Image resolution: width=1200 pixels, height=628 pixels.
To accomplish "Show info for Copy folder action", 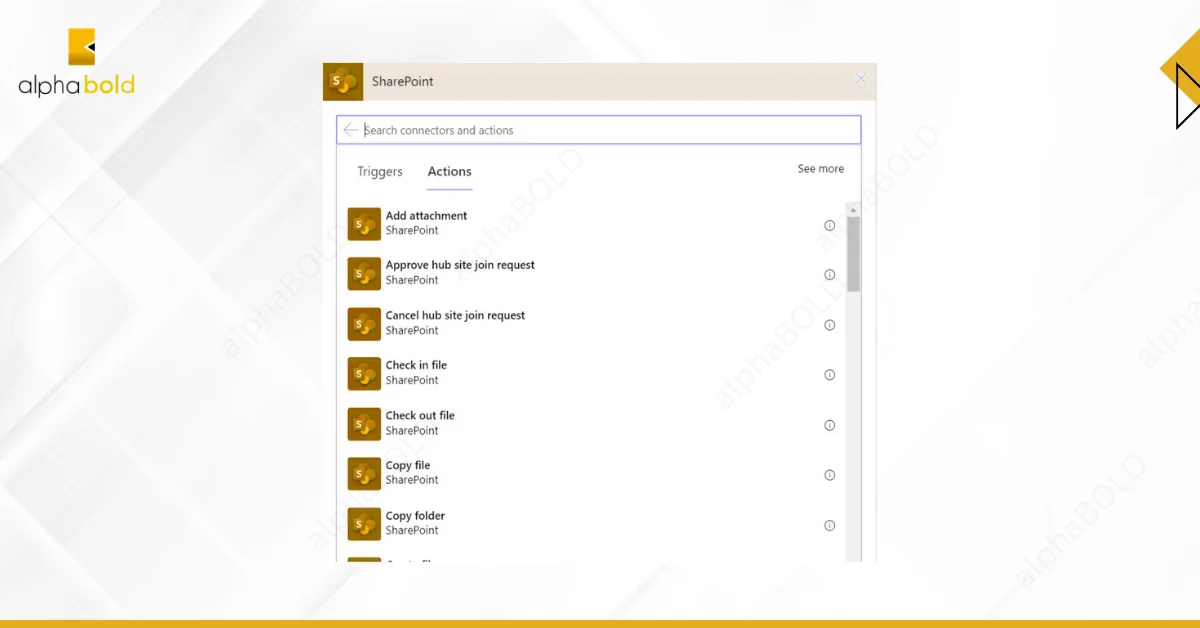I will [x=829, y=525].
